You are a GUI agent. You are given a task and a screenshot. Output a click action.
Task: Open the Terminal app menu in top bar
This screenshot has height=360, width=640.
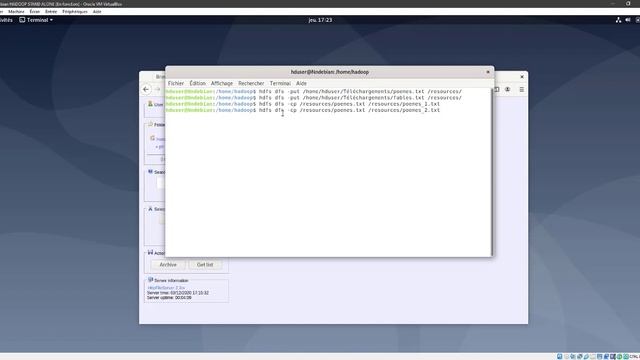coord(36,20)
